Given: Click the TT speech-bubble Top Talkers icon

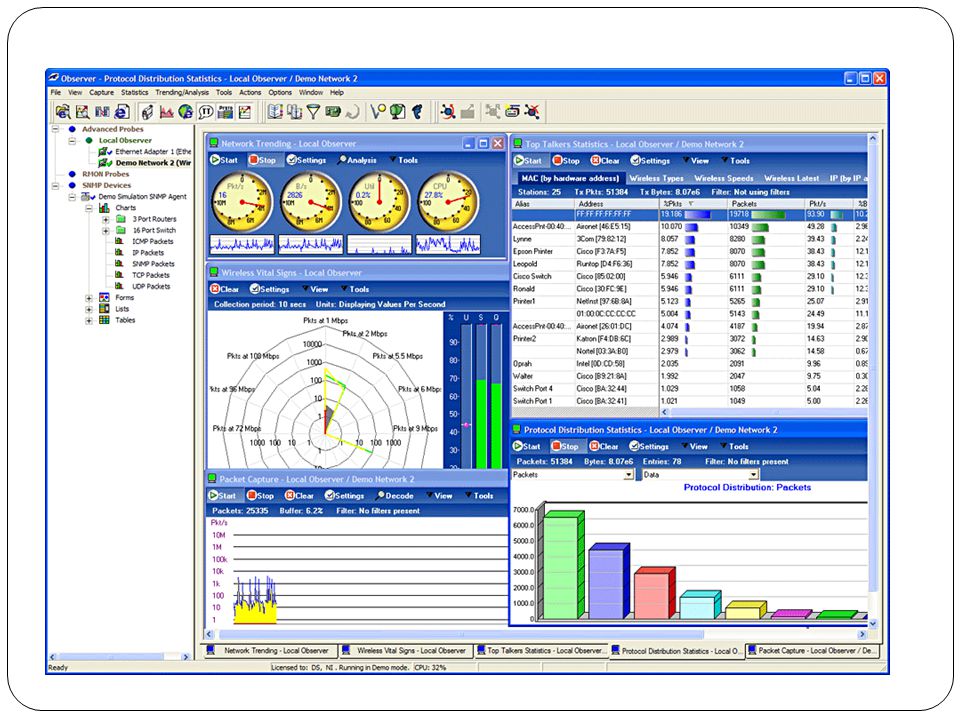Looking at the screenshot, I should pos(206,111).
